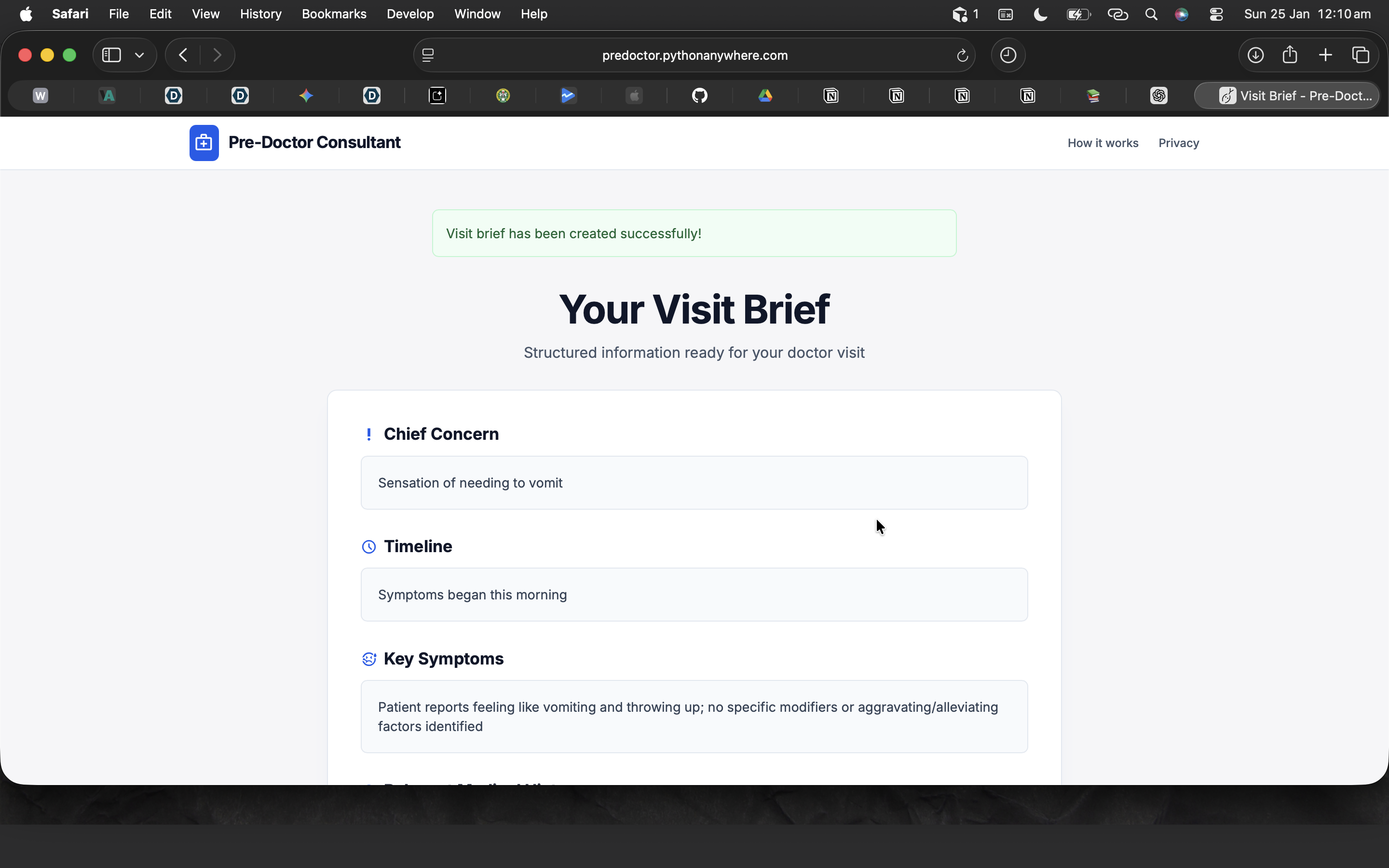This screenshot has height=868, width=1389.
Task: Open the Safari downloads icon
Action: 1255,55
